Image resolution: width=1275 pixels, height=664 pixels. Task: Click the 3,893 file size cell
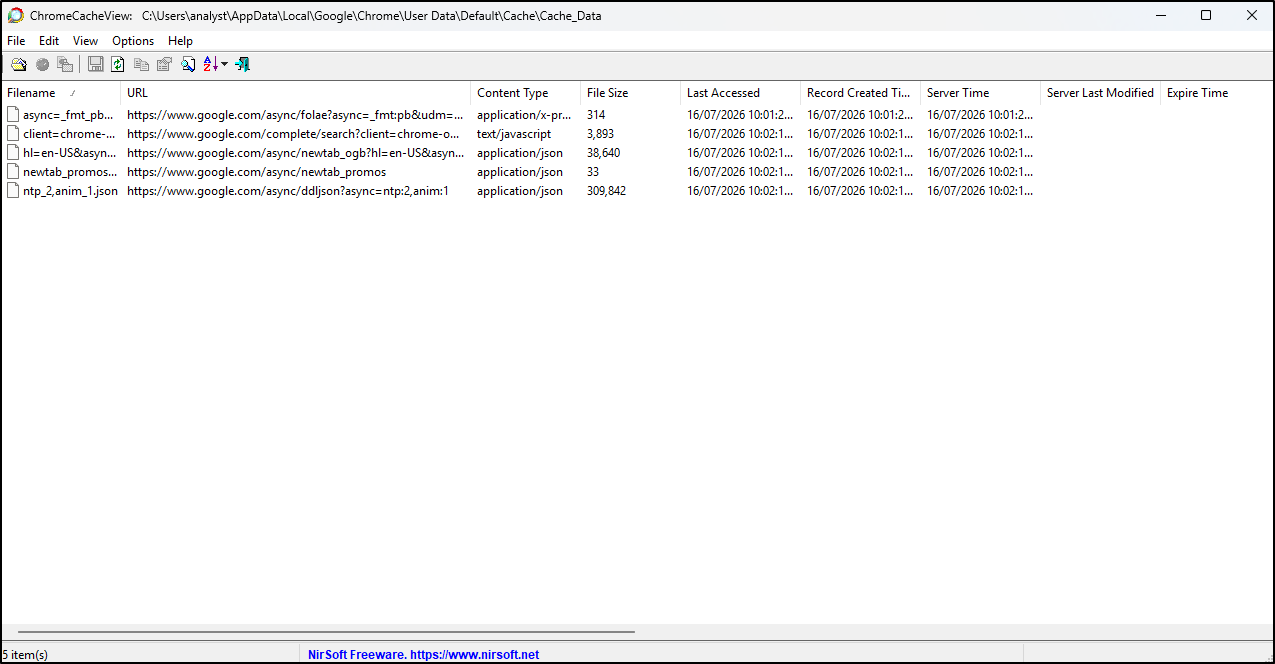600,134
